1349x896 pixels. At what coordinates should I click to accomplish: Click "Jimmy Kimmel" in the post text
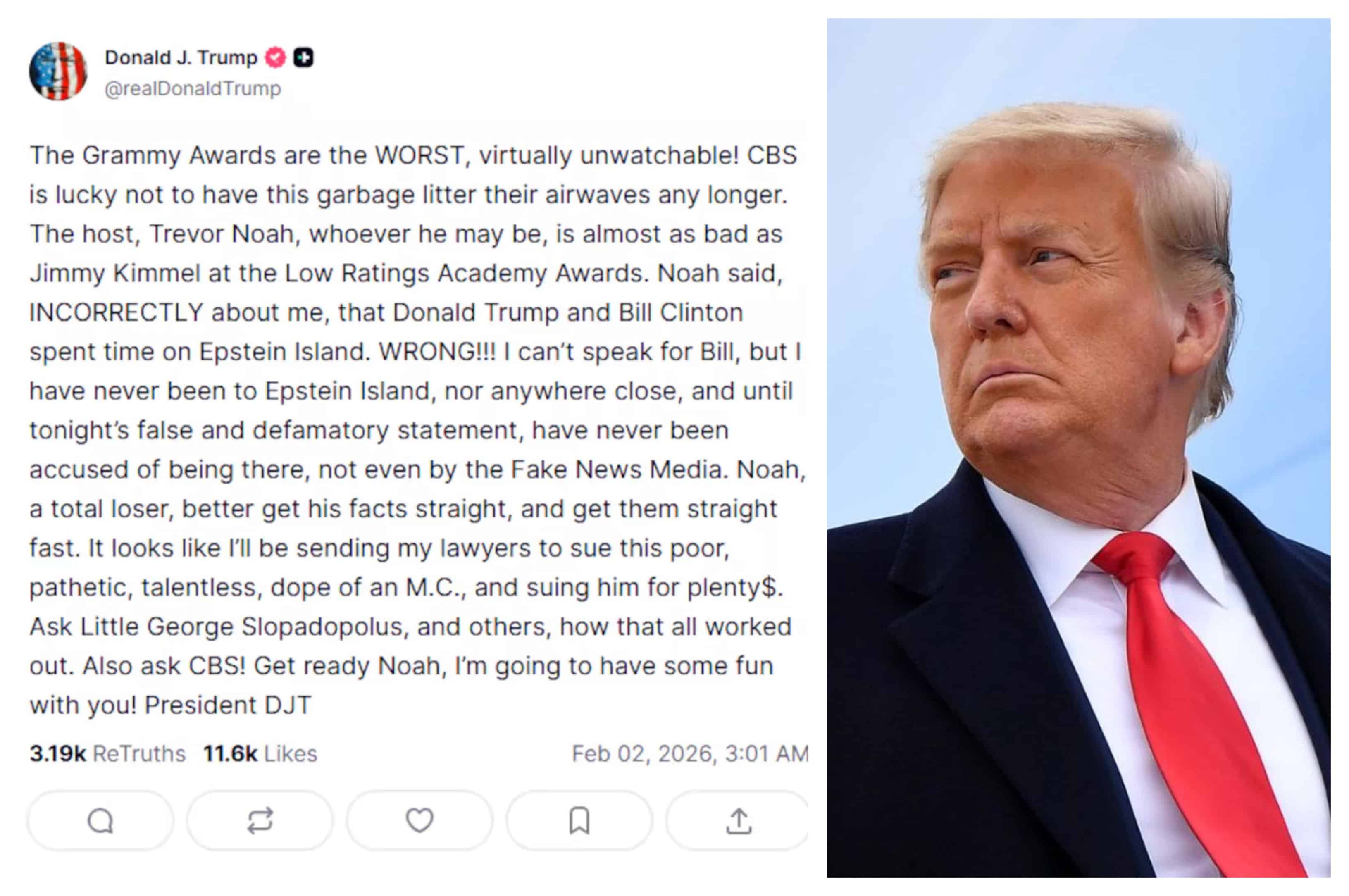coord(115,274)
